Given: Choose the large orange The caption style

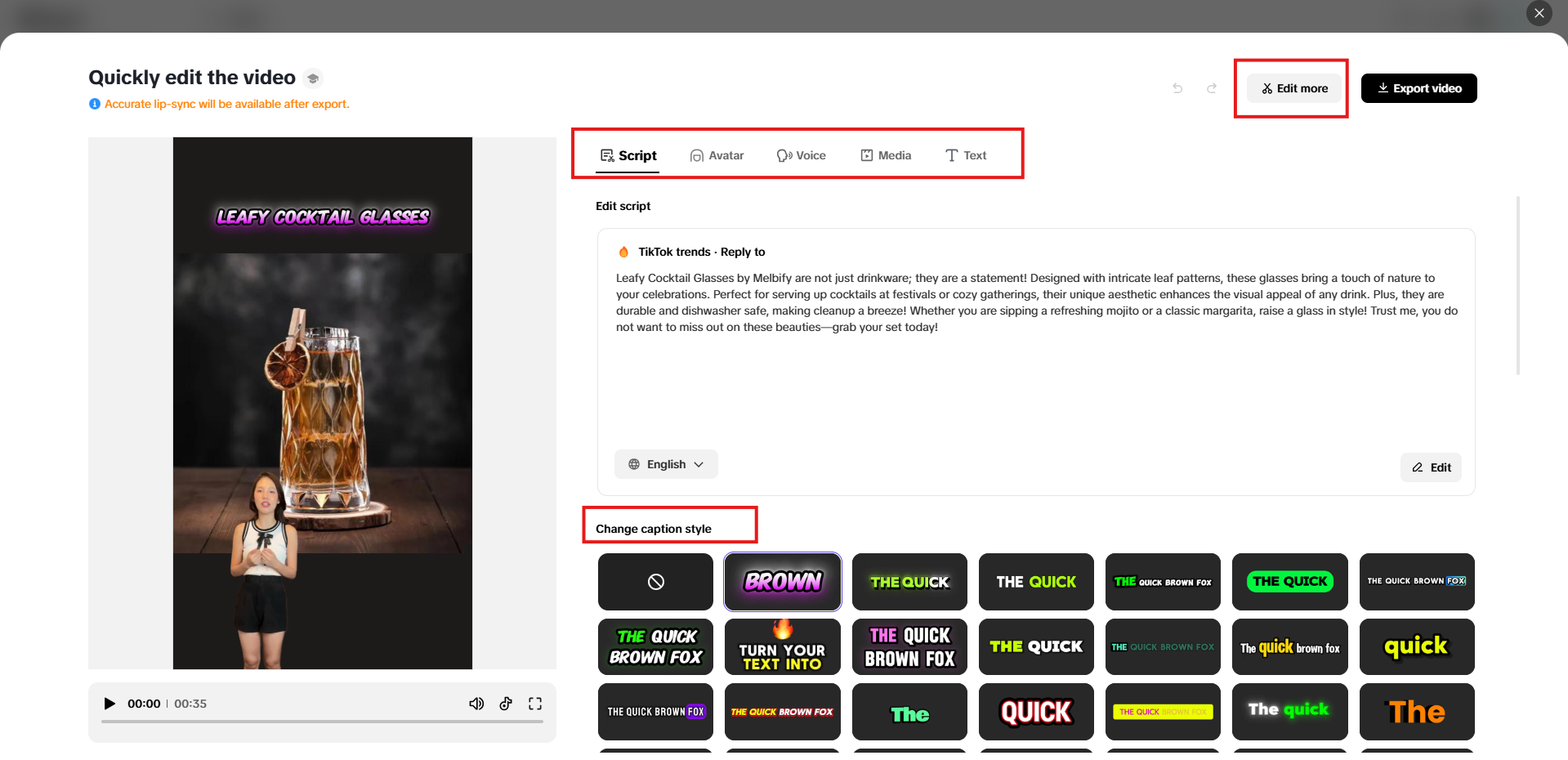Looking at the screenshot, I should [1417, 712].
